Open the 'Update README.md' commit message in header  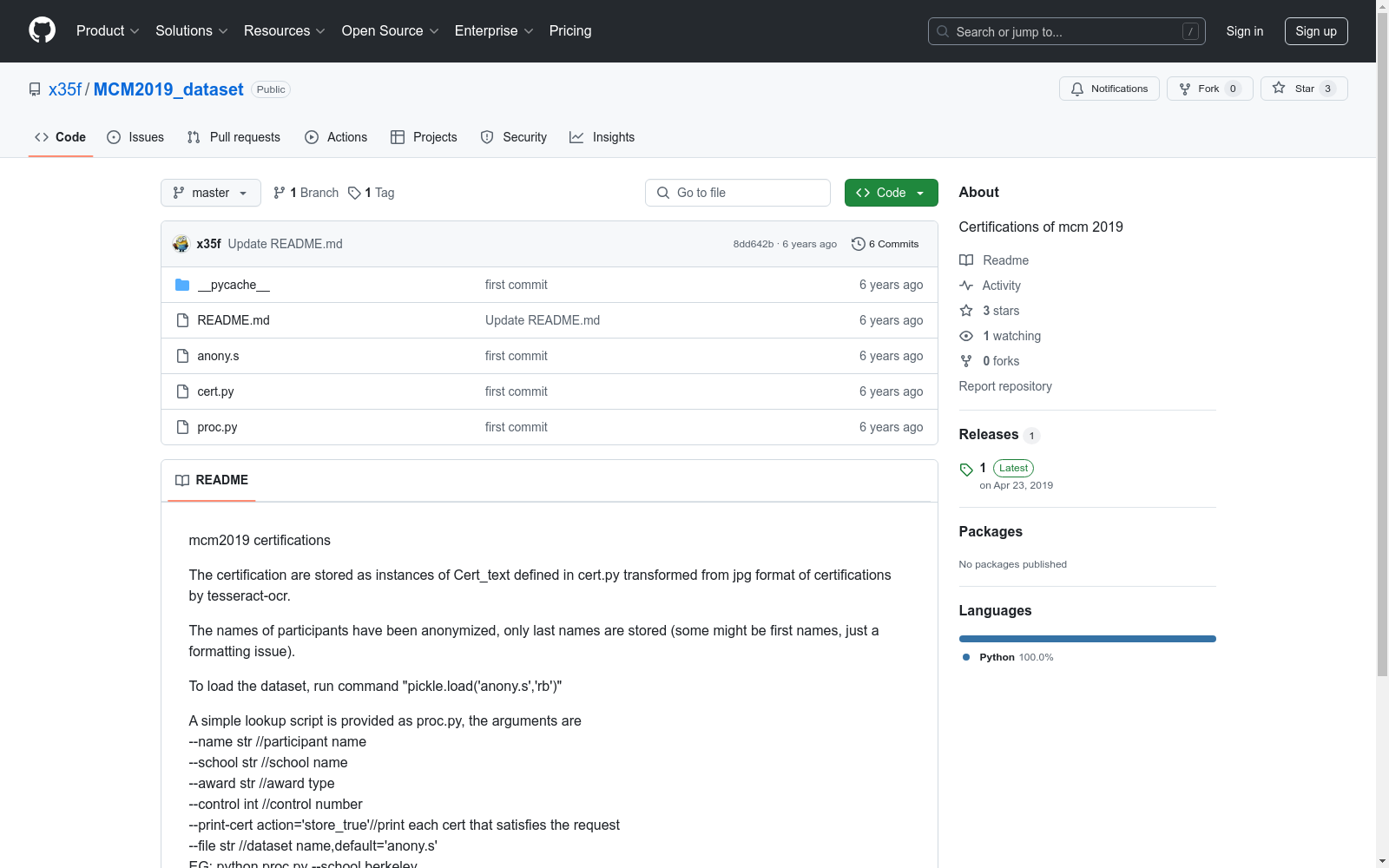pyautogui.click(x=286, y=244)
